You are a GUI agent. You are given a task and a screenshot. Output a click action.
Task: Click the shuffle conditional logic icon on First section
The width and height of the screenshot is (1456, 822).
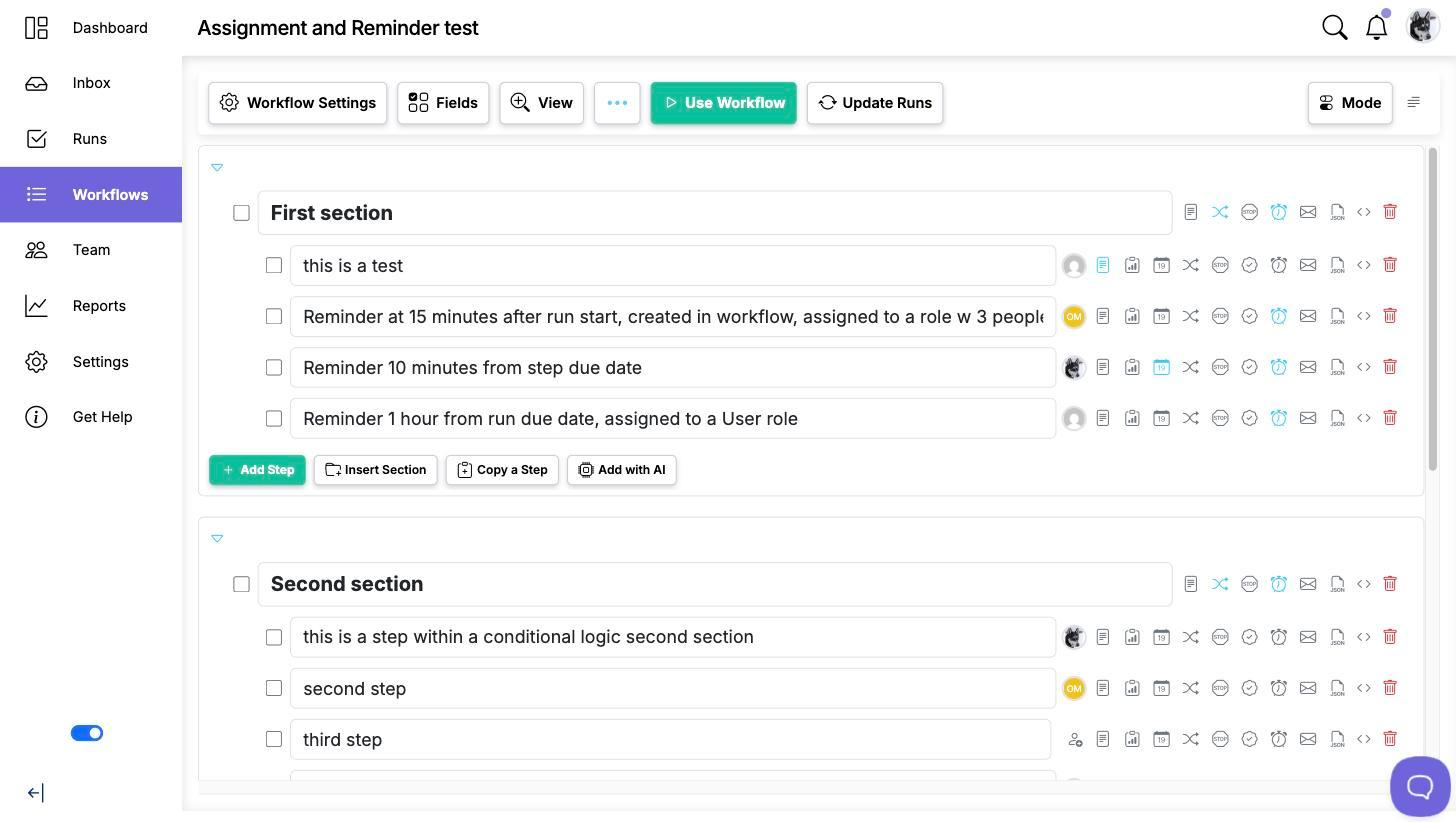click(1220, 212)
